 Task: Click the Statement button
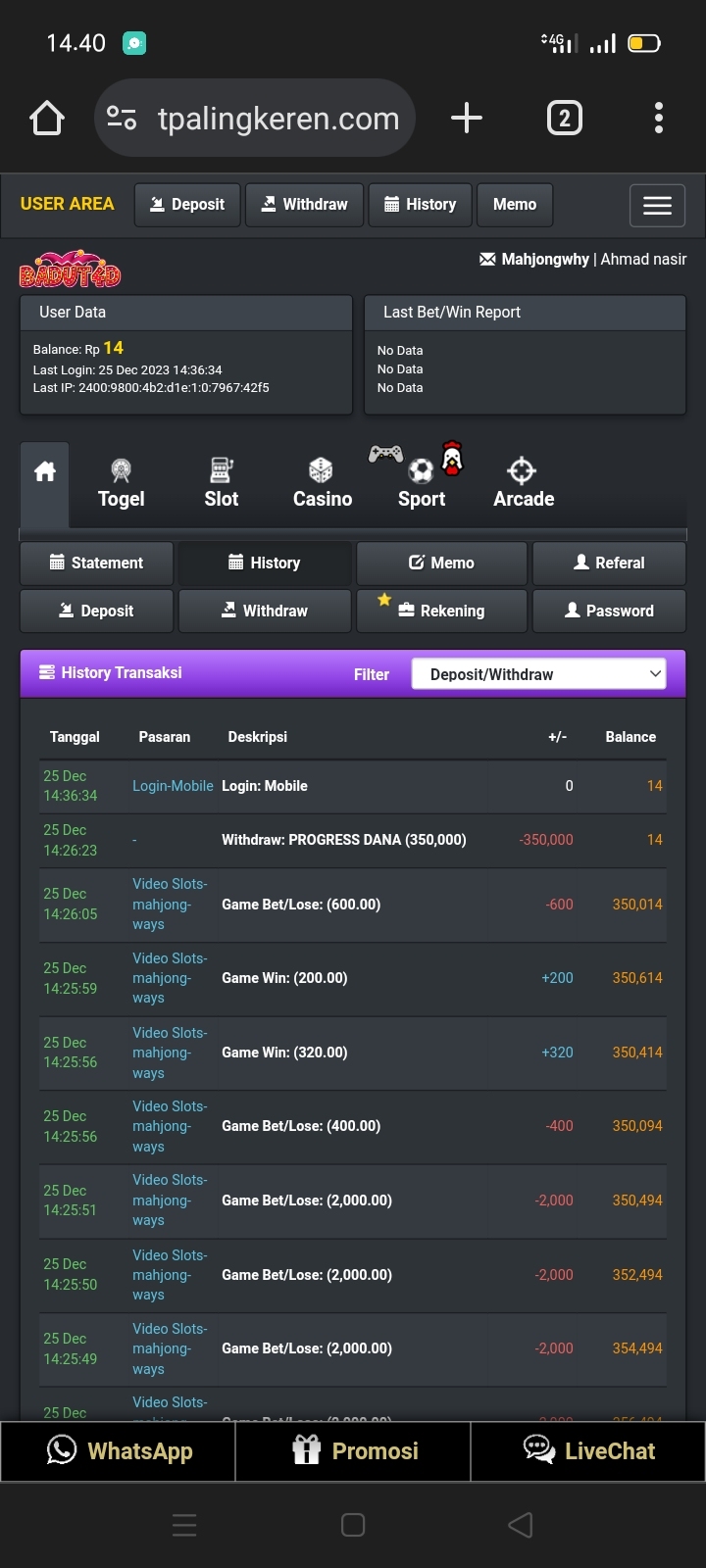[x=96, y=563]
